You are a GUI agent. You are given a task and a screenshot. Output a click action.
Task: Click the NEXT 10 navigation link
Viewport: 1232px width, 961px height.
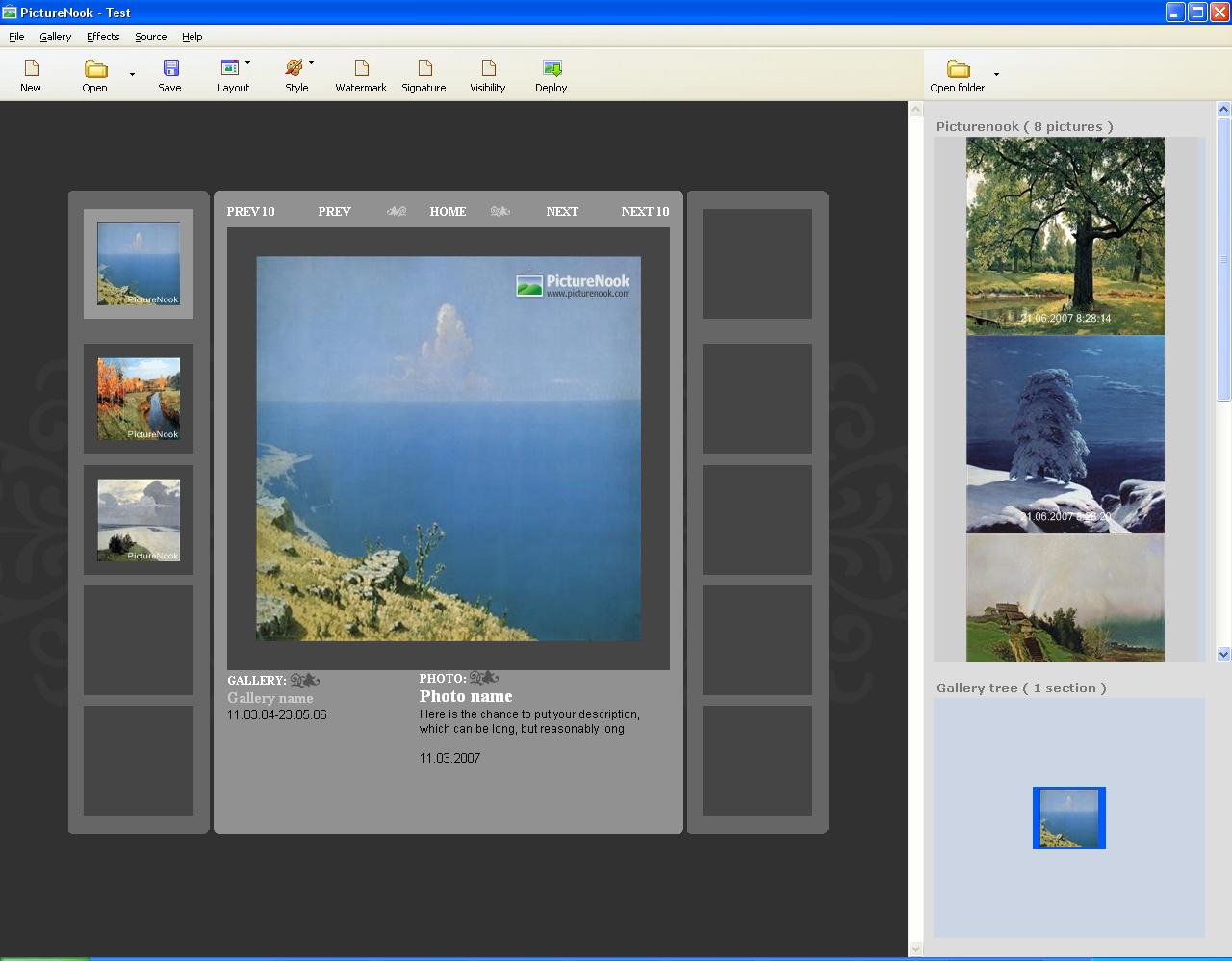(645, 212)
